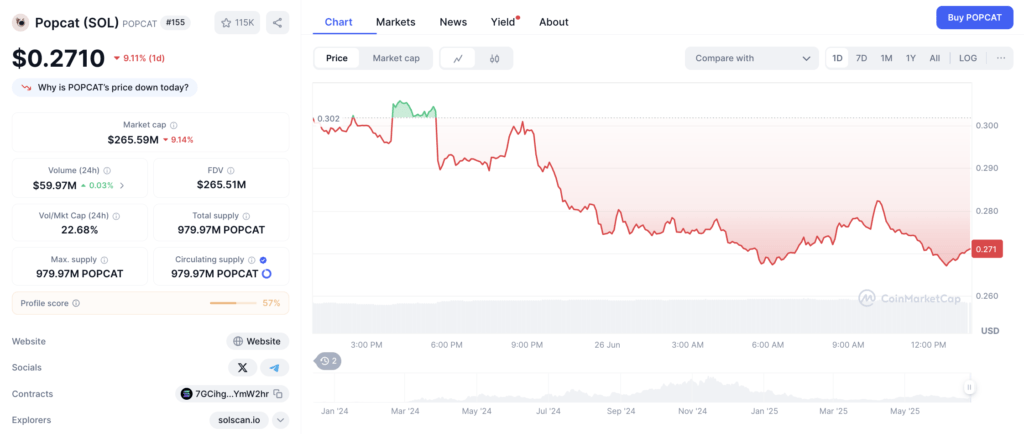
Task: Click the Profile score progress bar
Action: point(233,303)
